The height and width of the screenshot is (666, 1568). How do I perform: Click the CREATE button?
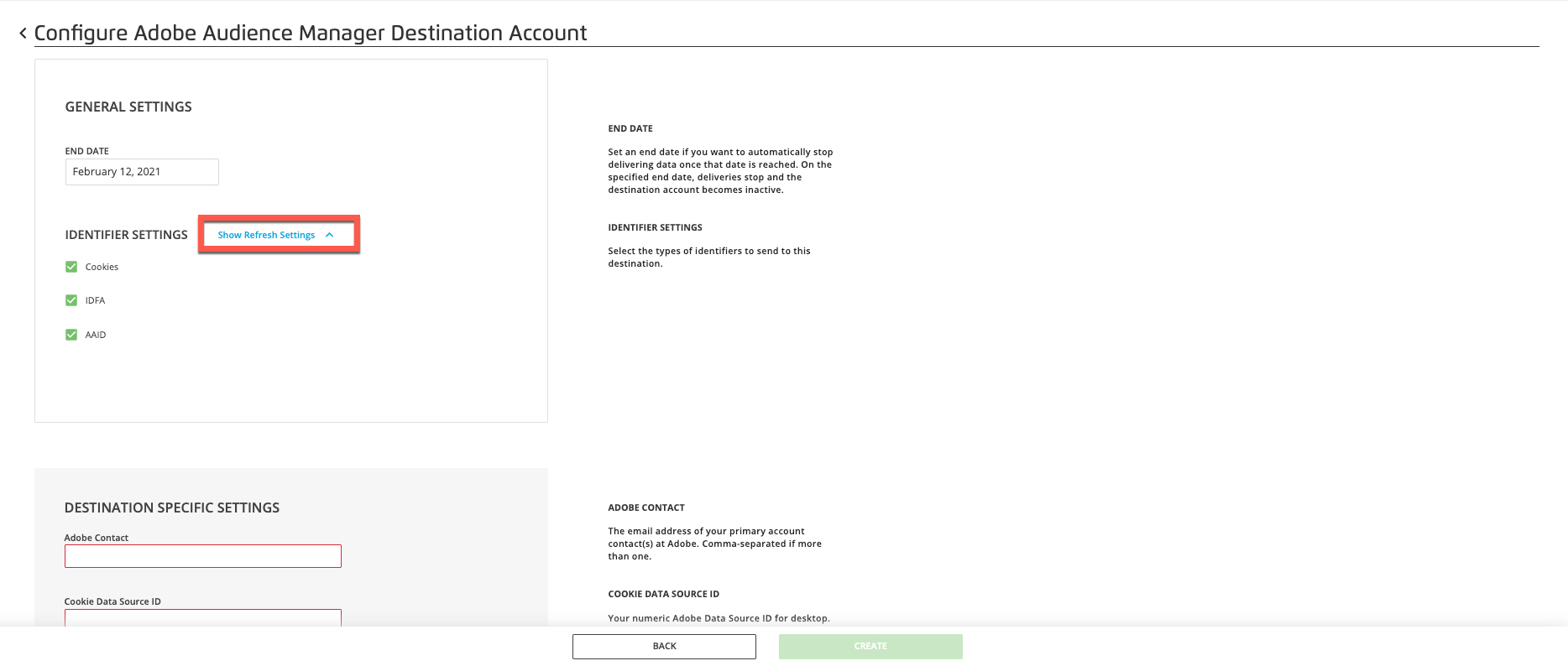pyautogui.click(x=870, y=647)
